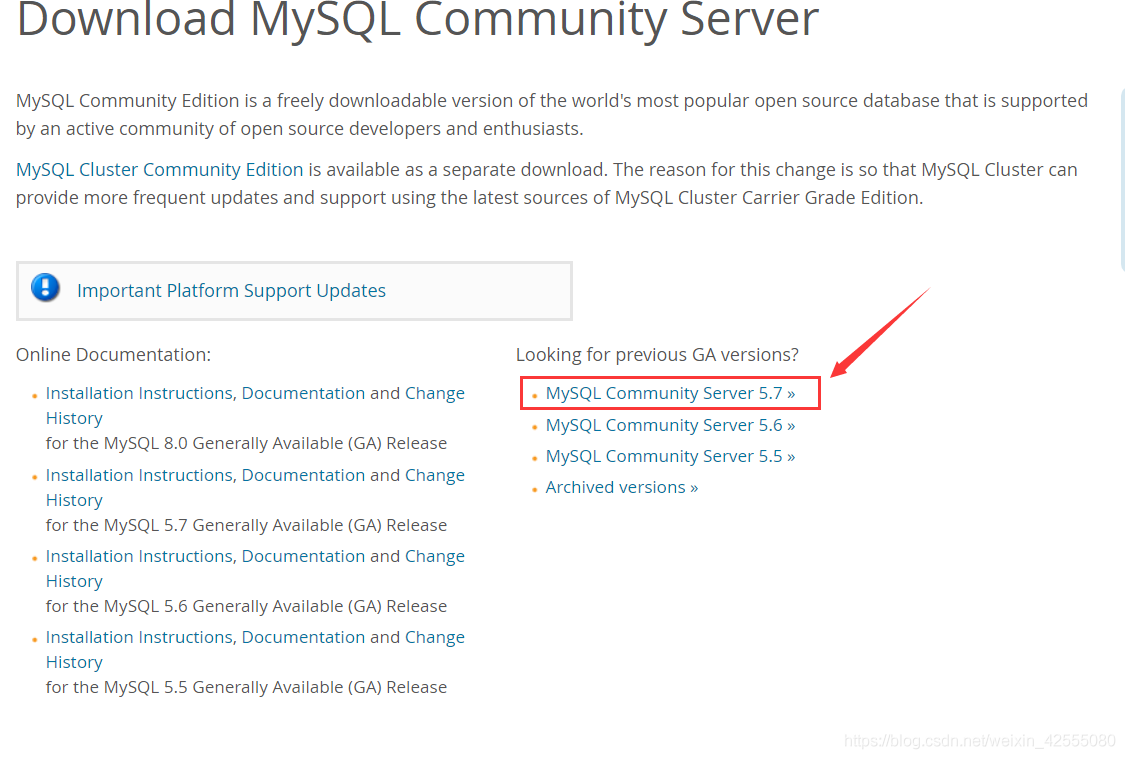The height and width of the screenshot is (759, 1125).
Task: Open Installation Instructions for MySQL 8.0 release
Action: click(x=139, y=393)
